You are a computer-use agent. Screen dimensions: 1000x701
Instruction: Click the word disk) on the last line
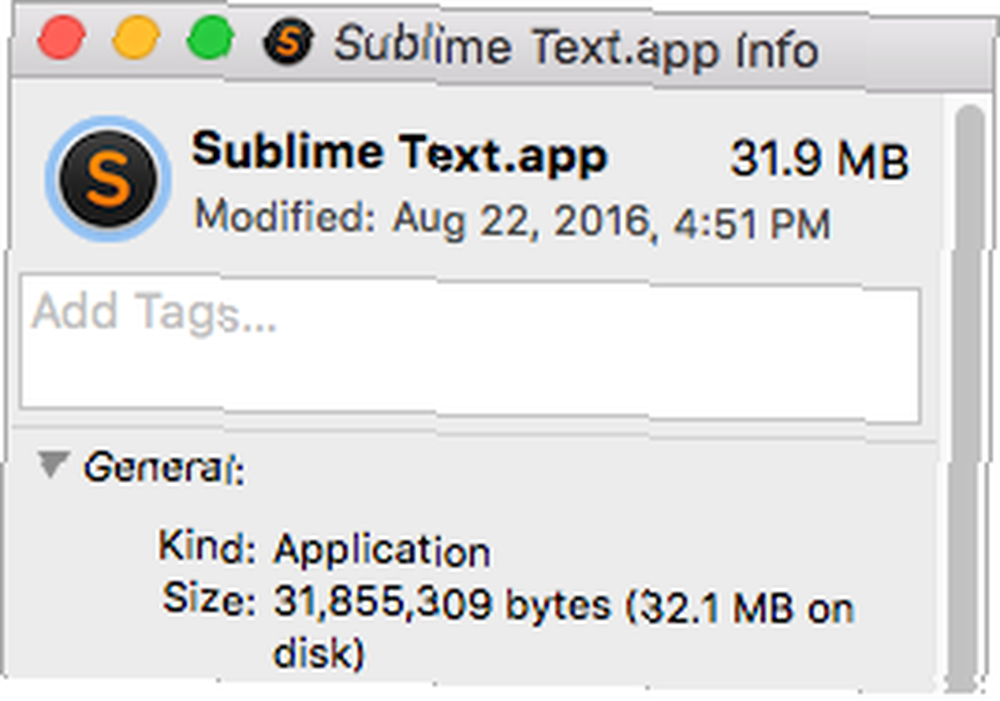pyautogui.click(x=319, y=651)
